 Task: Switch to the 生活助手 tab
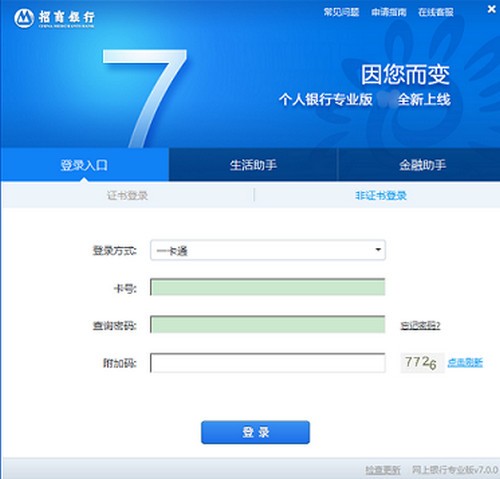253,165
